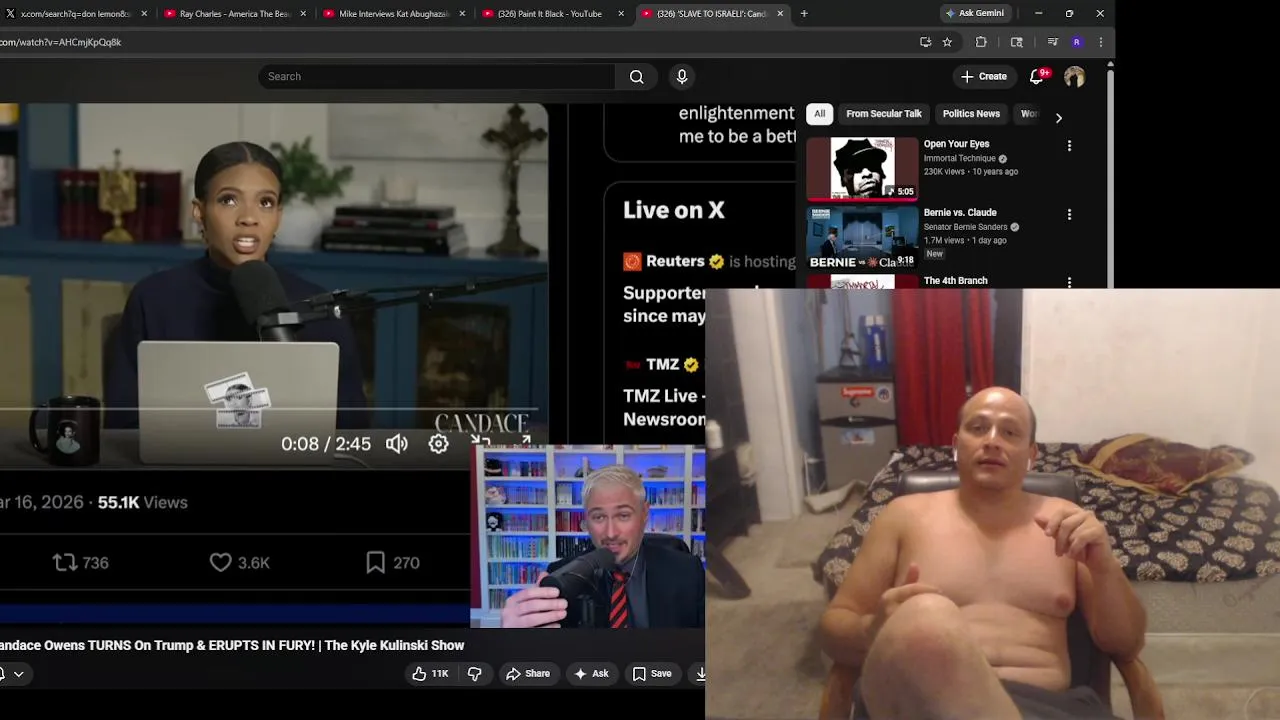1280x720 pixels.
Task: Click inside the YouTube search field
Action: click(436, 77)
